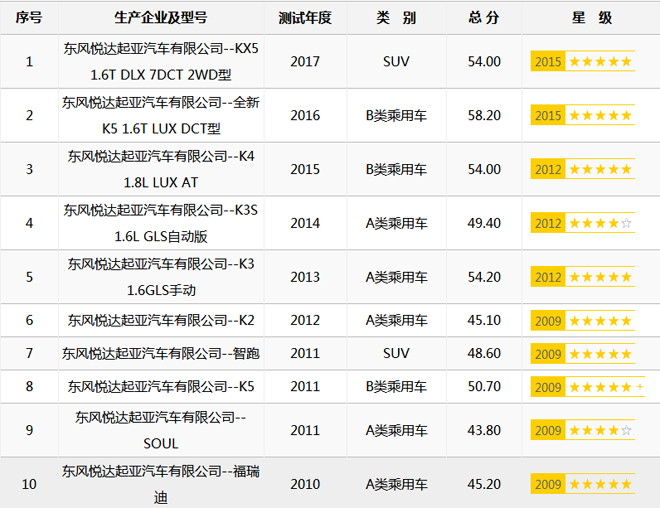Click the test year 2014 cell
The image size is (660, 508).
(305, 223)
